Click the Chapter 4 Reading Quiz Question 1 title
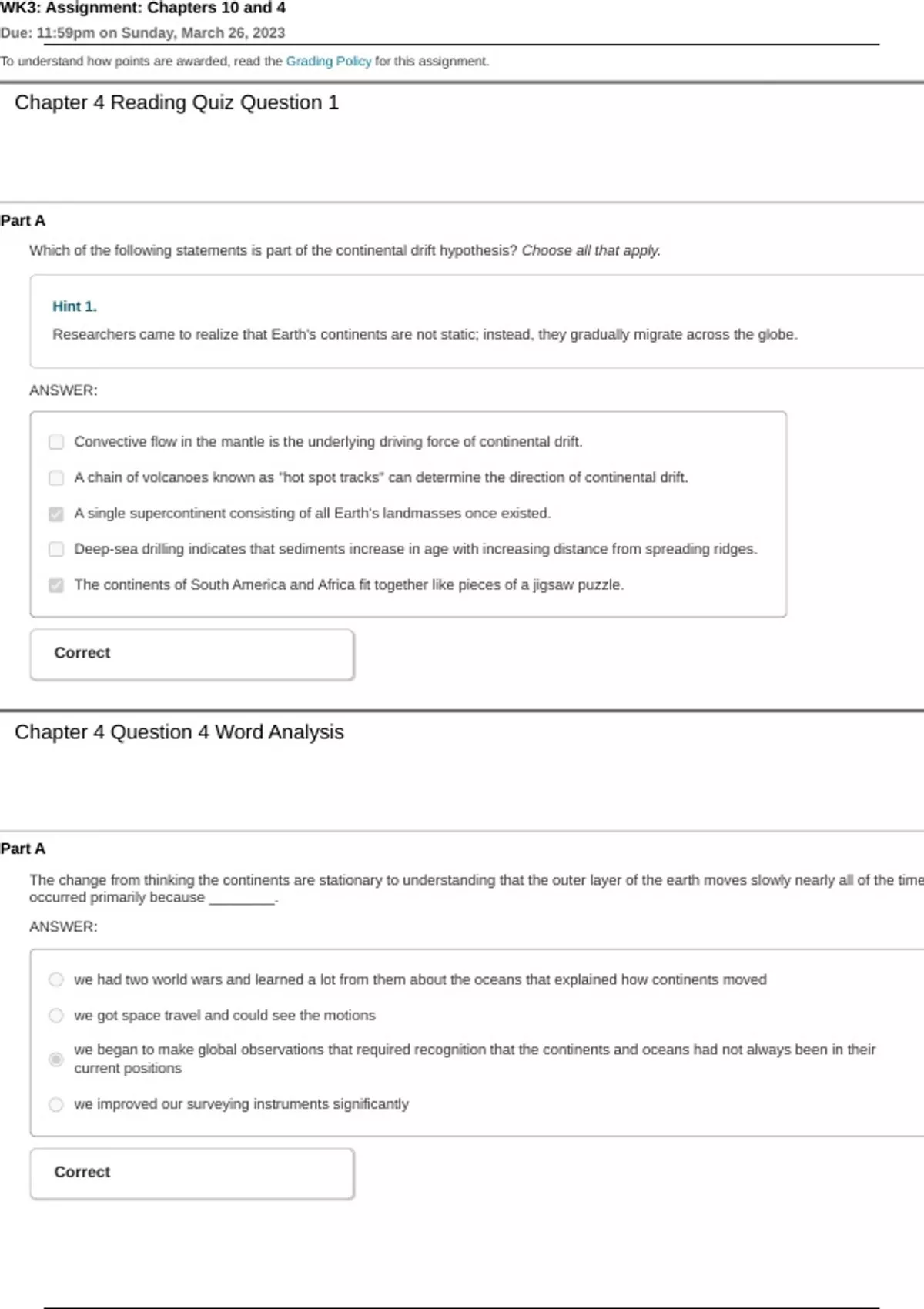 click(x=176, y=102)
